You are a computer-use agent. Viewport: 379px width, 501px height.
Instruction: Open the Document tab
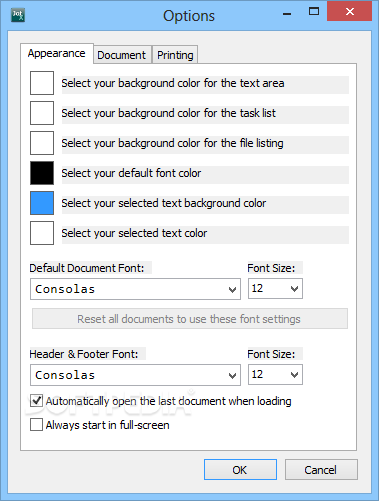(x=122, y=55)
